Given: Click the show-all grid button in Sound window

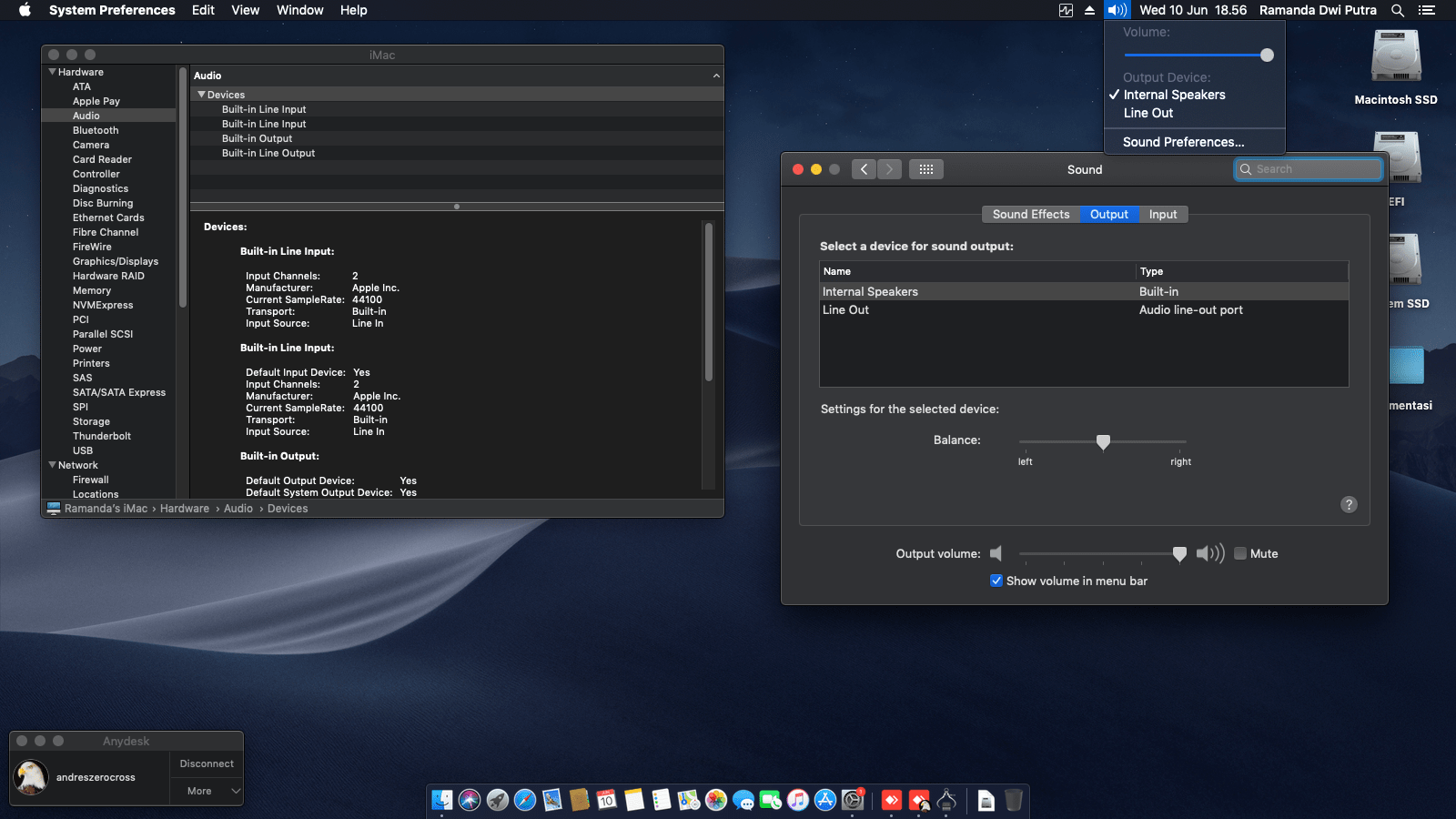Looking at the screenshot, I should 925,169.
